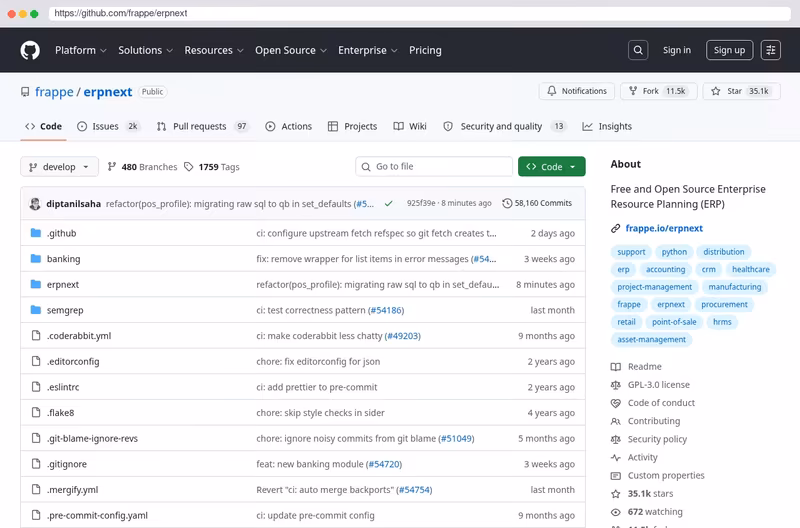Expand the Open Source menu
This screenshot has height=528, width=800.
pyautogui.click(x=291, y=51)
